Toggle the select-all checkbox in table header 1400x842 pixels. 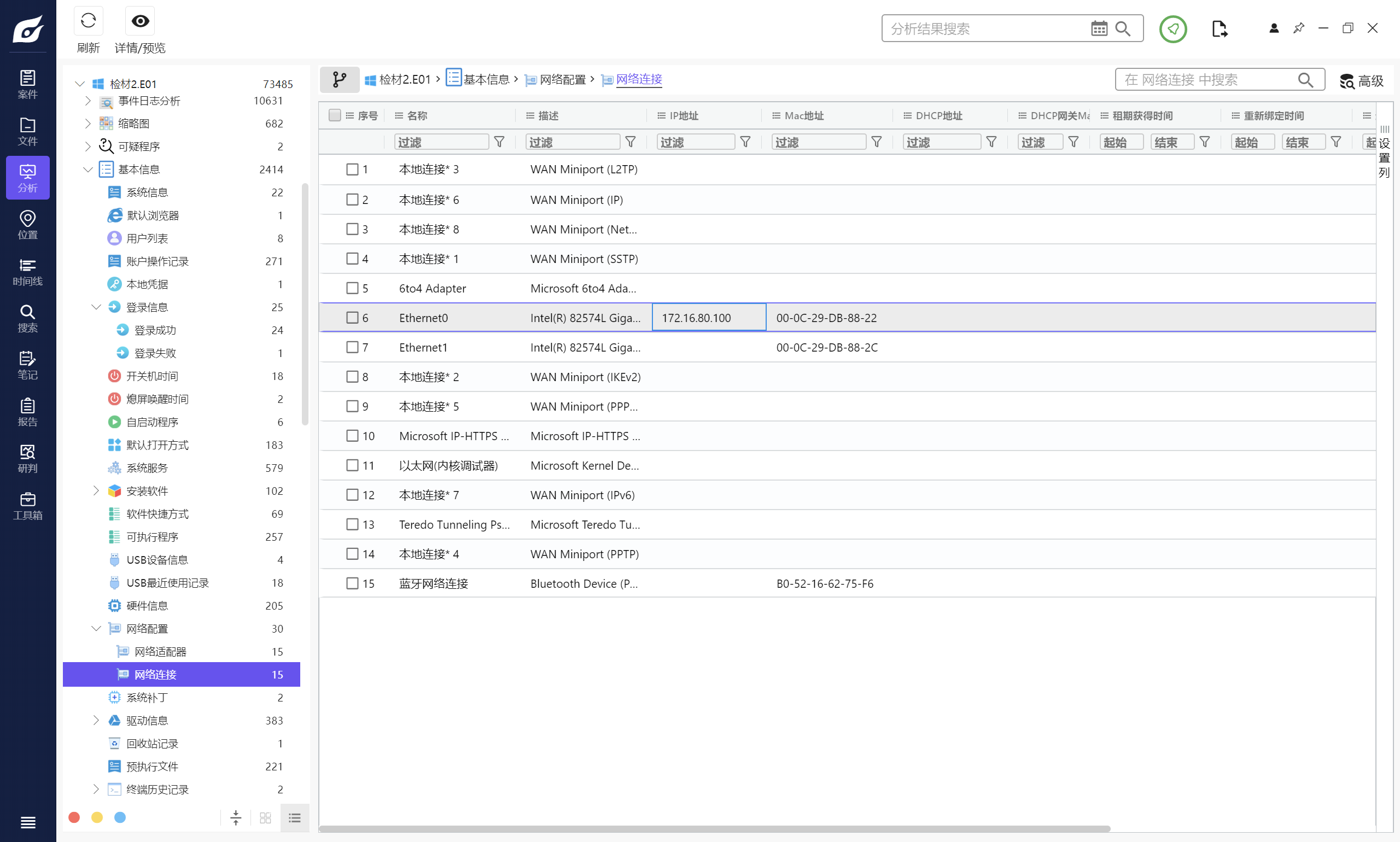pyautogui.click(x=334, y=115)
